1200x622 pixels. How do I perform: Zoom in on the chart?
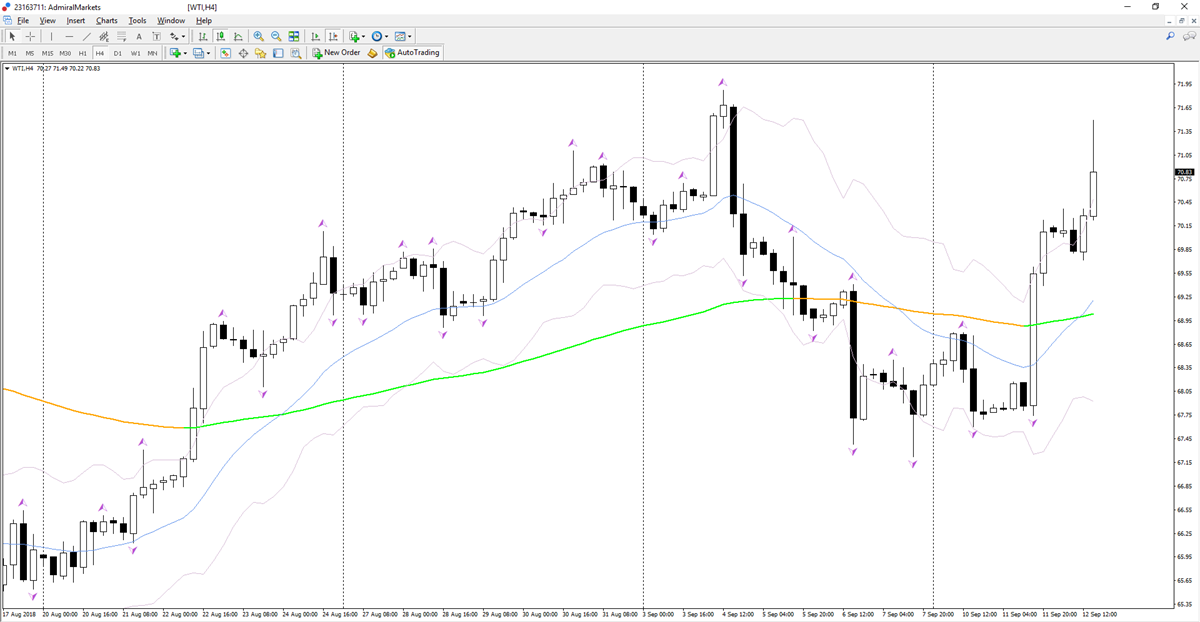(259, 36)
